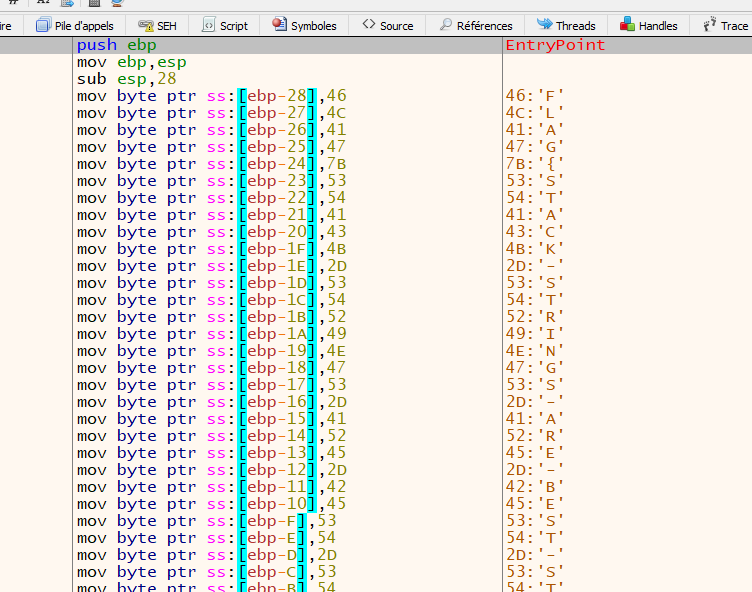Select instruction mov byte ptr ss:[ebp-1B],52
The height and width of the screenshot is (592, 752).
coord(212,317)
